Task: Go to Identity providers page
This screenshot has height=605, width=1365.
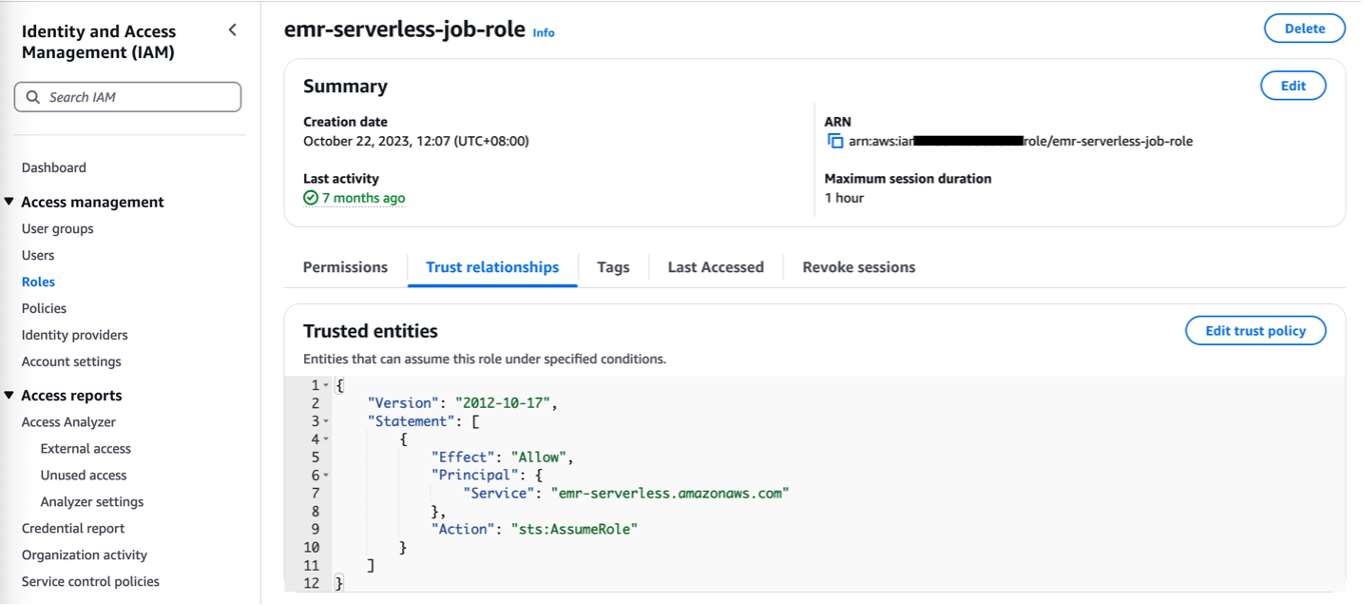Action: pos(75,335)
